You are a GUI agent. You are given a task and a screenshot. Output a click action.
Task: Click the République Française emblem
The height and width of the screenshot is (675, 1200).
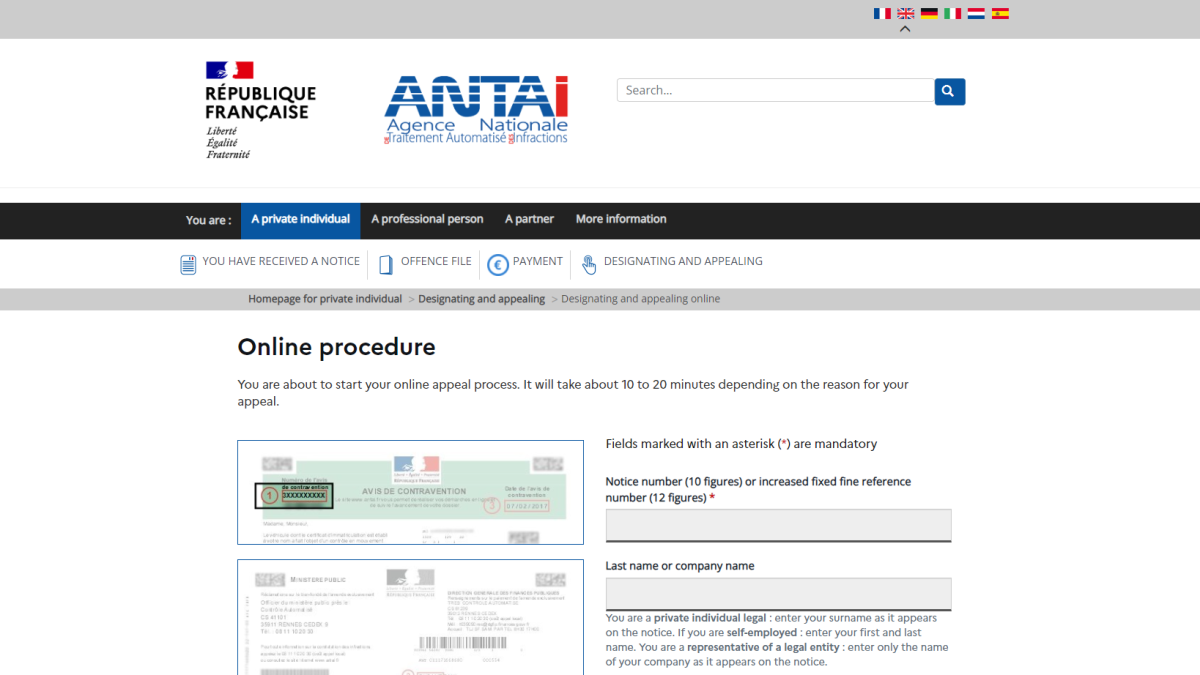259,110
